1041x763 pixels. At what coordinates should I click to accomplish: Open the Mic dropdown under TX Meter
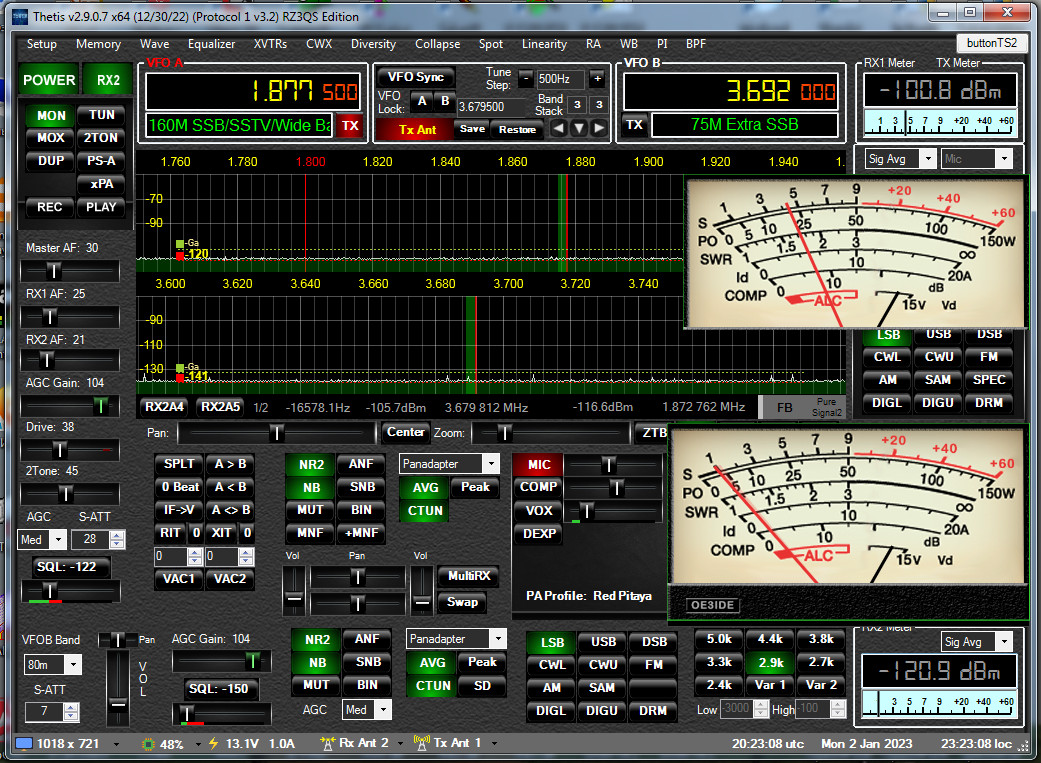point(1004,159)
